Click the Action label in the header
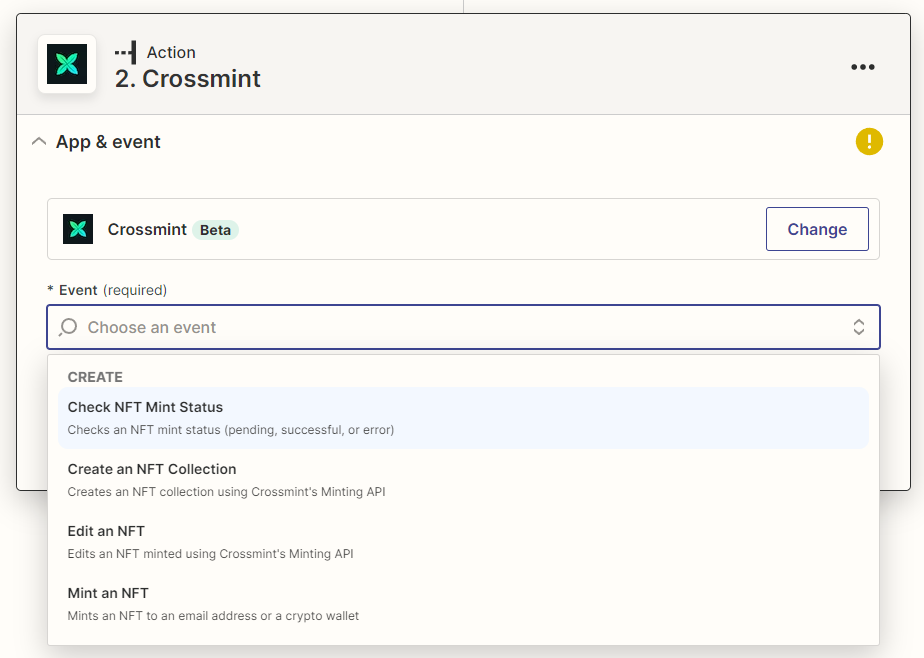Image resolution: width=924 pixels, height=658 pixels. point(171,52)
